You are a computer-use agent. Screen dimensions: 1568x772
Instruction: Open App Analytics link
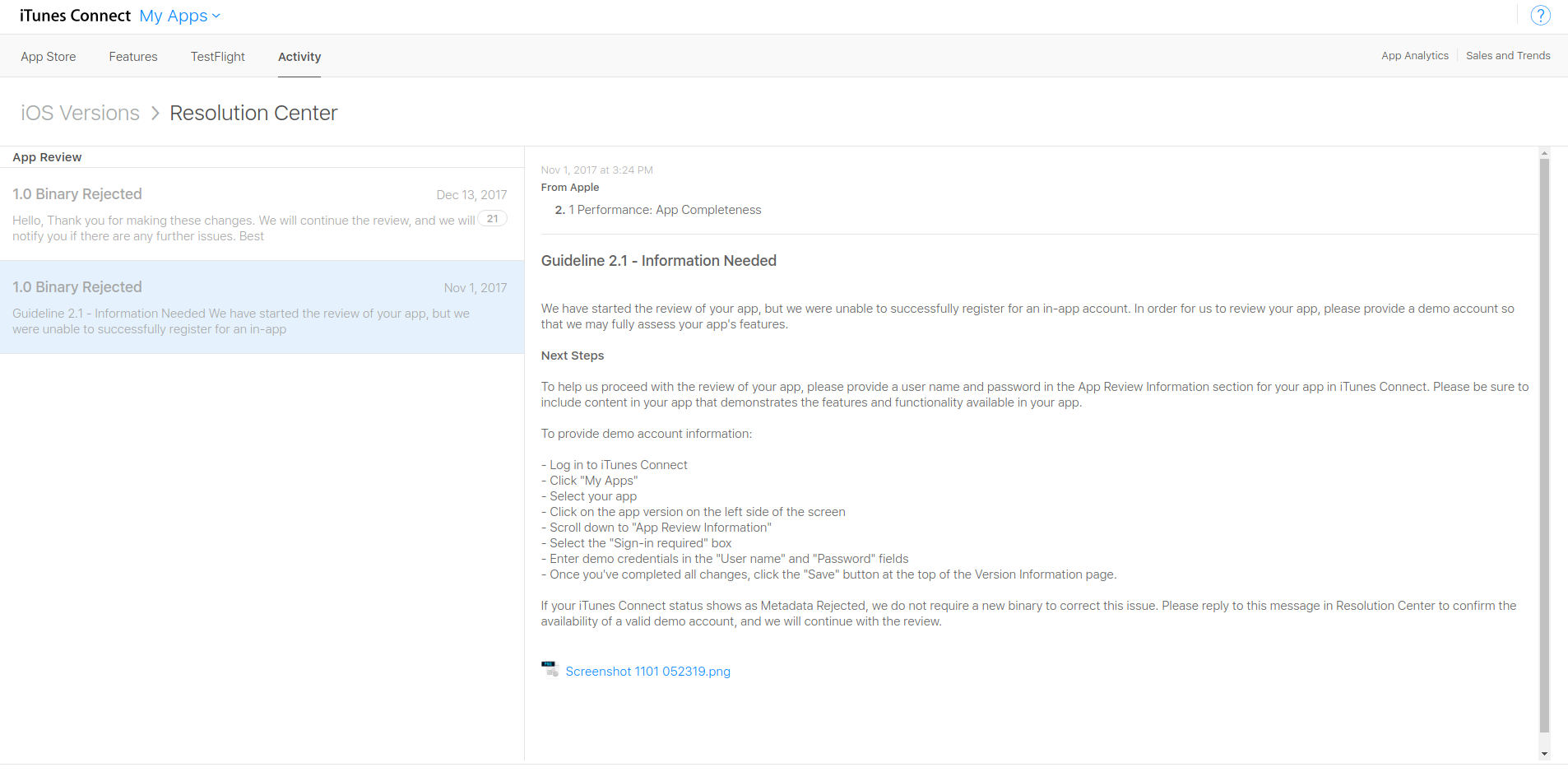[1415, 56]
